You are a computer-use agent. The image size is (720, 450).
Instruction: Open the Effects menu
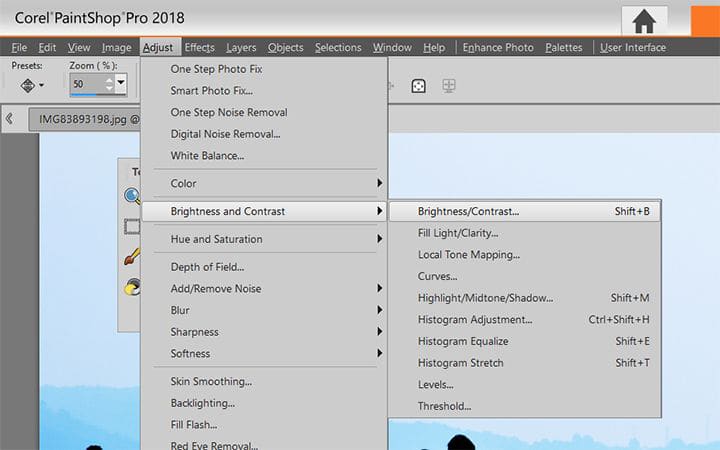199,47
